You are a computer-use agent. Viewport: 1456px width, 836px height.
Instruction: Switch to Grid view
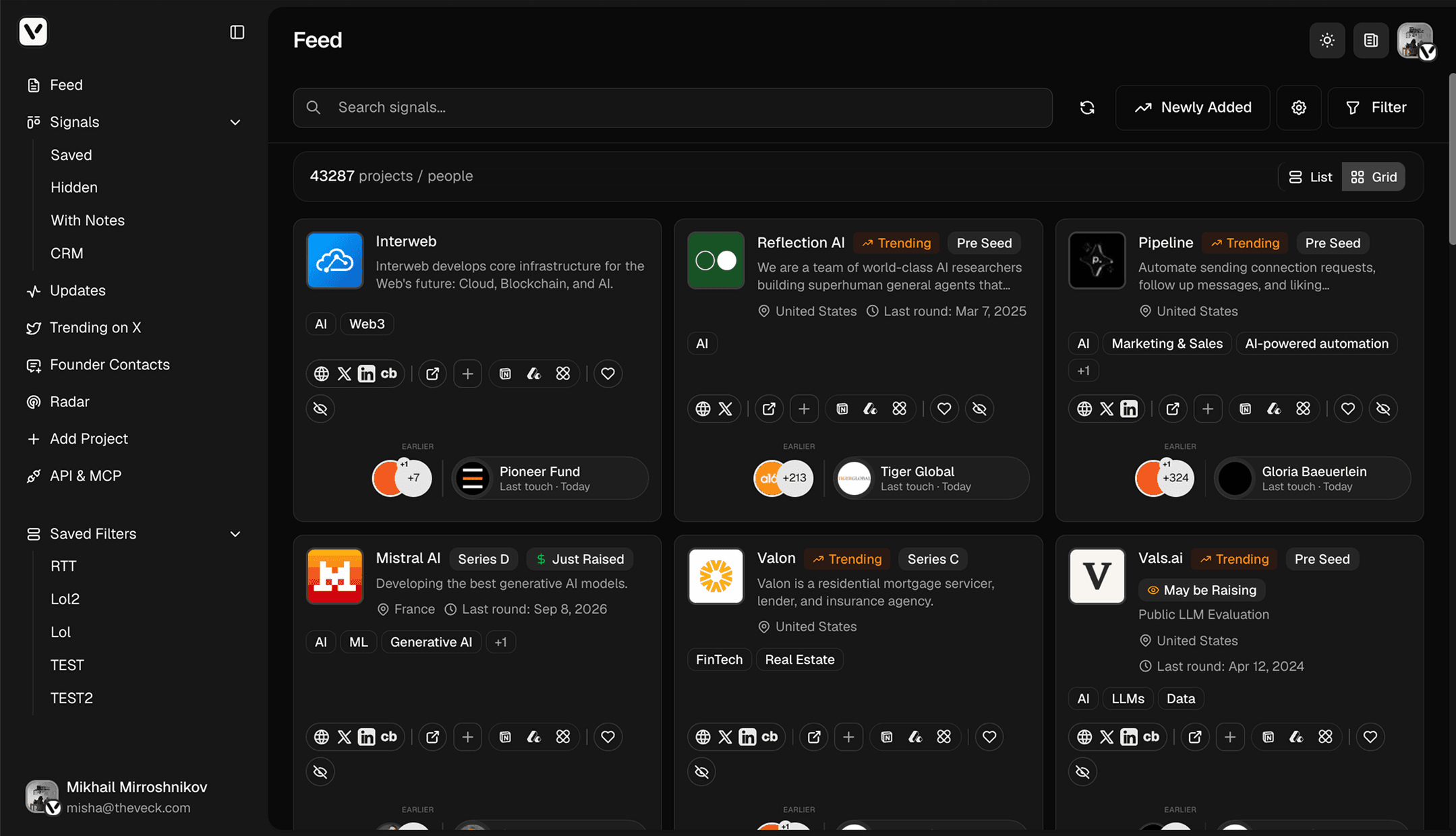pyautogui.click(x=1374, y=177)
